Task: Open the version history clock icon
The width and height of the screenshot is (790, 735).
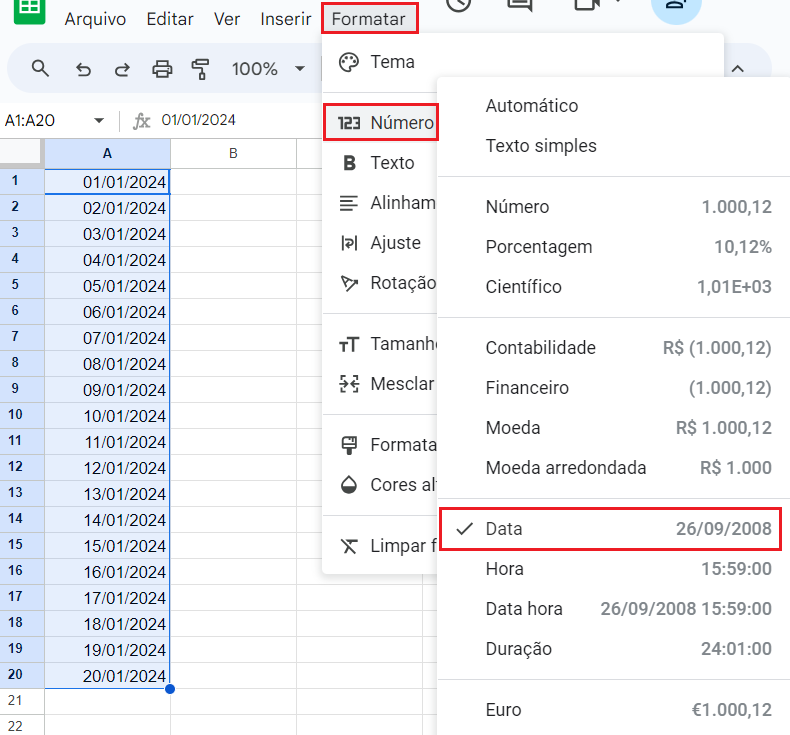Action: [458, 4]
